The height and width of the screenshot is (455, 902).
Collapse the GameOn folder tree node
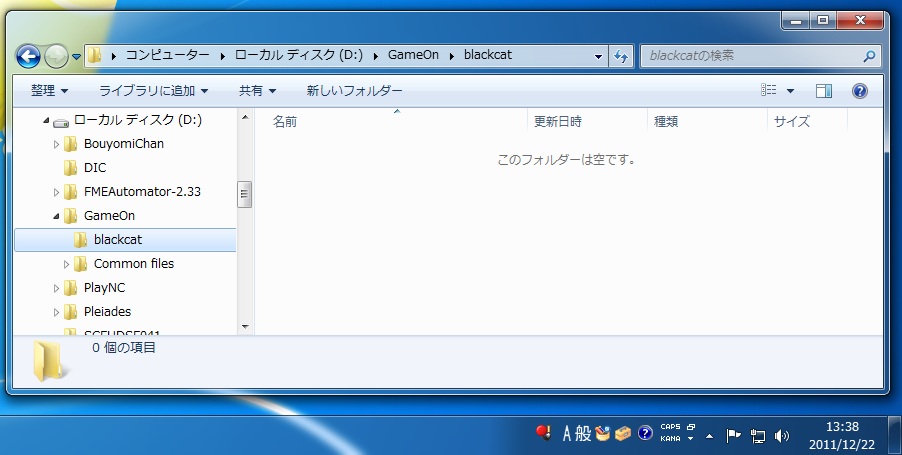point(57,216)
